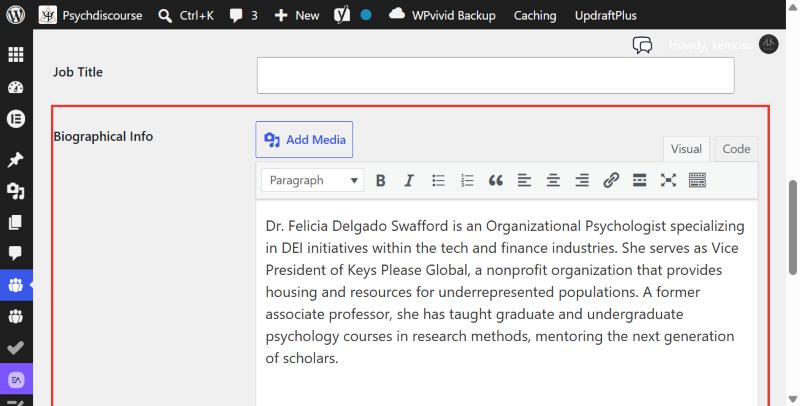Align text left
This screenshot has width=800, height=406.
[524, 180]
